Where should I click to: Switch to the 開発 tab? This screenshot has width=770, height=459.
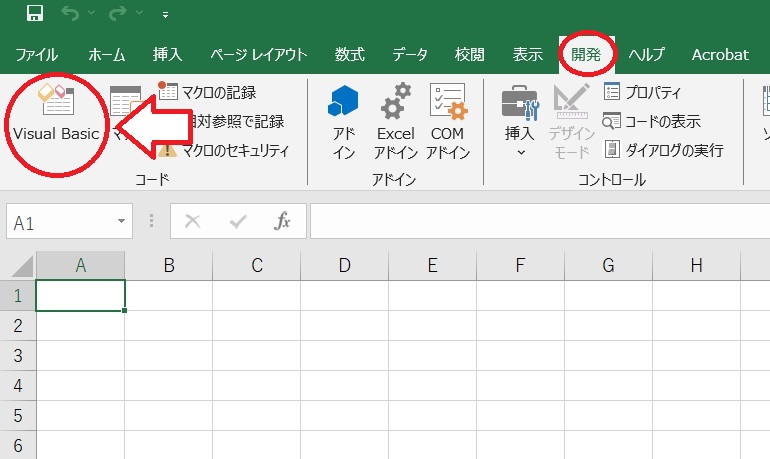tap(586, 54)
